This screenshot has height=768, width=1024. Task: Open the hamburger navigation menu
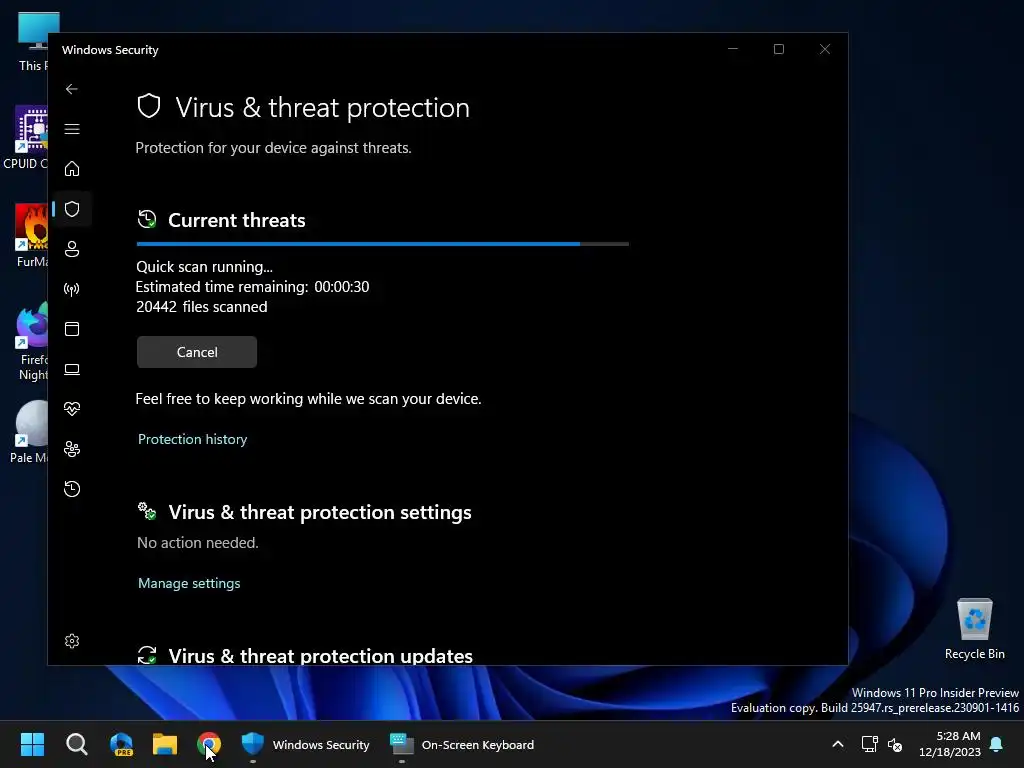pyautogui.click(x=72, y=129)
